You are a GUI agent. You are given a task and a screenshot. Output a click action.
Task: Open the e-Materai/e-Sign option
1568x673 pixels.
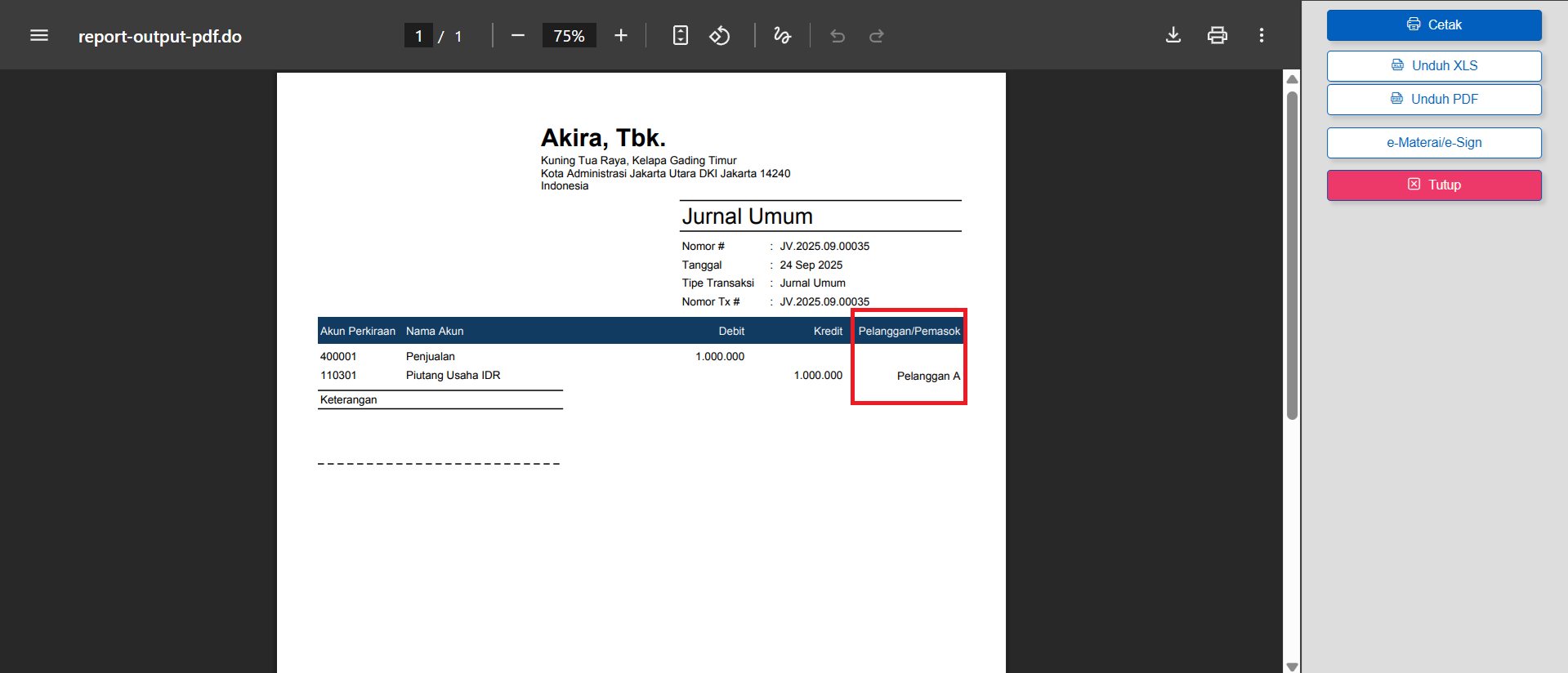point(1433,143)
